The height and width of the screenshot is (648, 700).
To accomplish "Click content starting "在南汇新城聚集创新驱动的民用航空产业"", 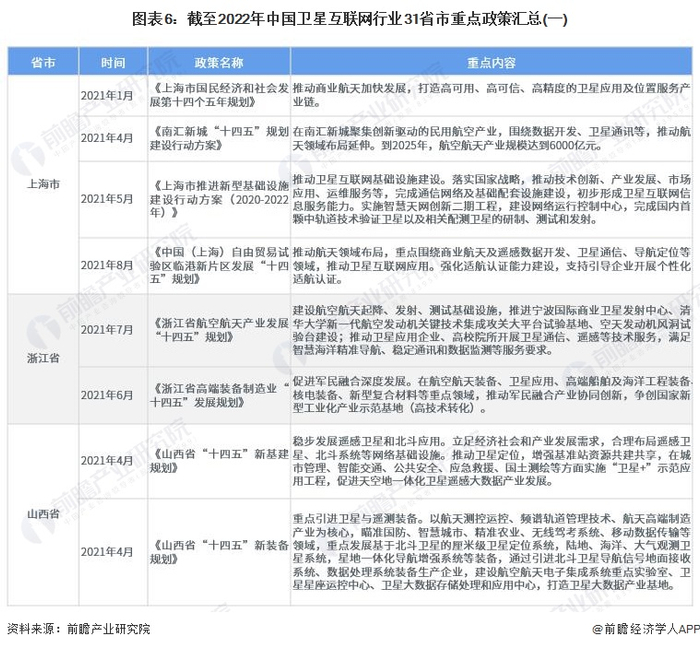I will click(492, 138).
